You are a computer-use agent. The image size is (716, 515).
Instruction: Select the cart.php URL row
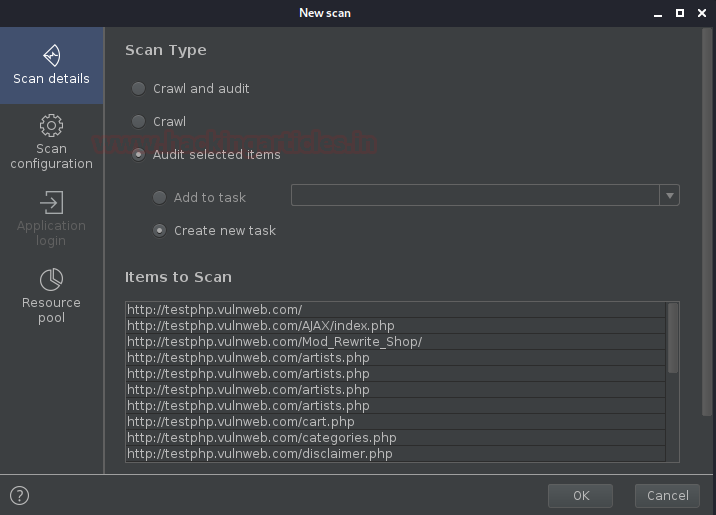coord(395,421)
